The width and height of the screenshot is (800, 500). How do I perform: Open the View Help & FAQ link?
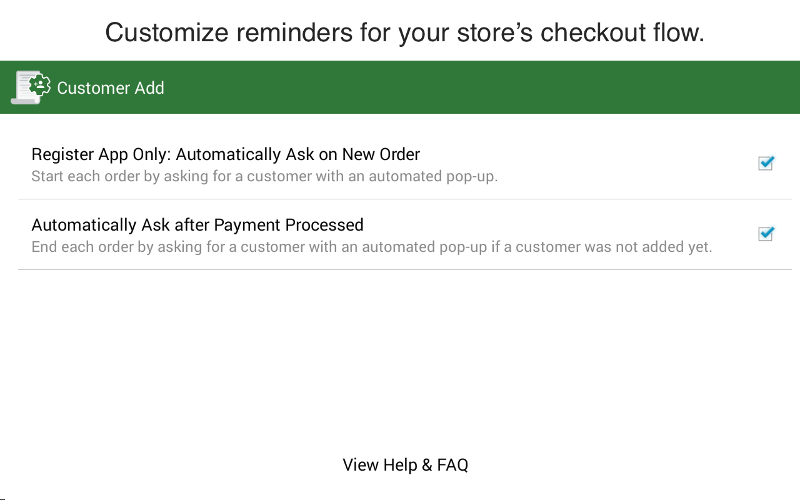pyautogui.click(x=405, y=465)
